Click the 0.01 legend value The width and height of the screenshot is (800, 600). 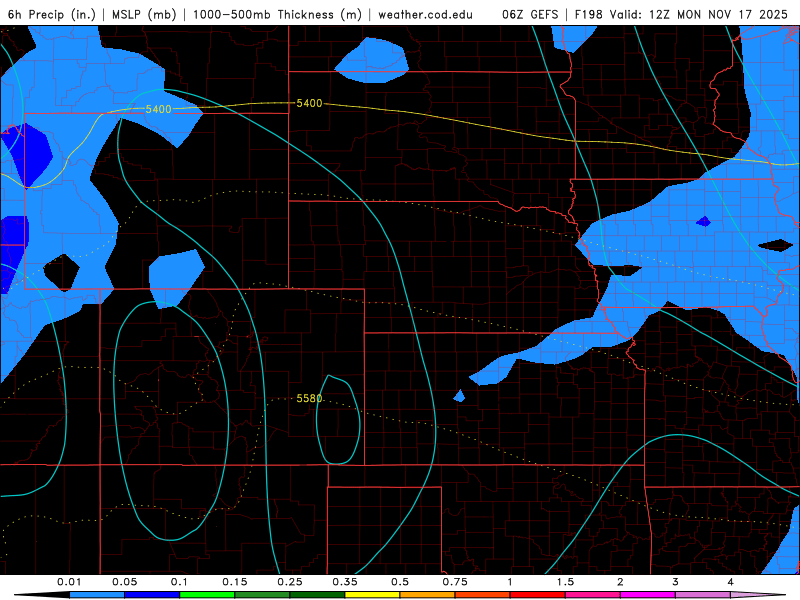pyautogui.click(x=69, y=582)
